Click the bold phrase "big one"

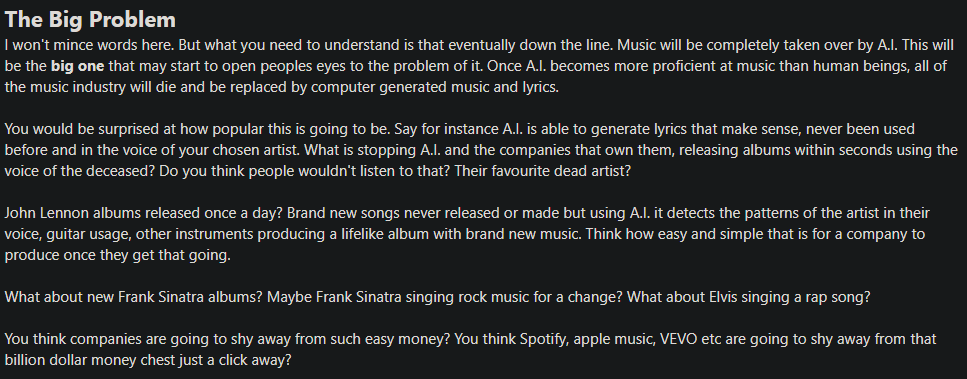(x=78, y=66)
